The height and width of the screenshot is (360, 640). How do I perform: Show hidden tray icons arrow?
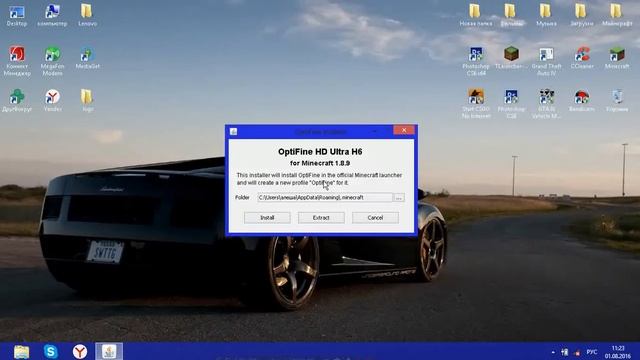[553, 352]
